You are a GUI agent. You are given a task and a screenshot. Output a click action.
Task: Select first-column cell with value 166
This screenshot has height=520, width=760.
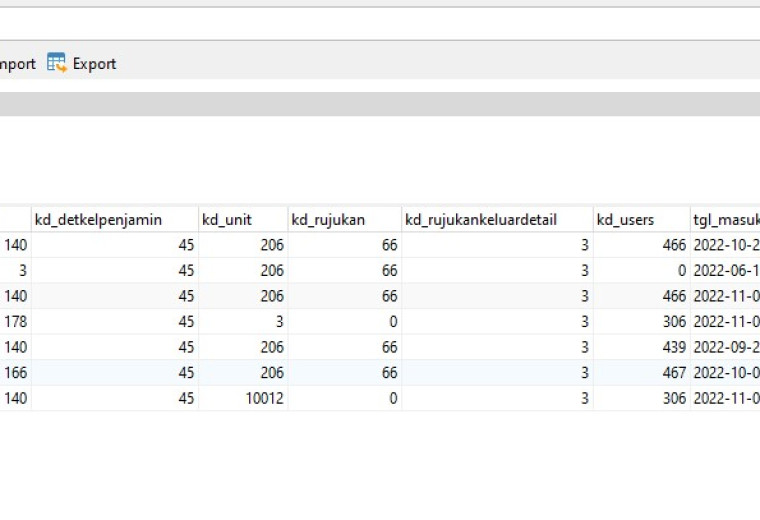click(x=16, y=373)
